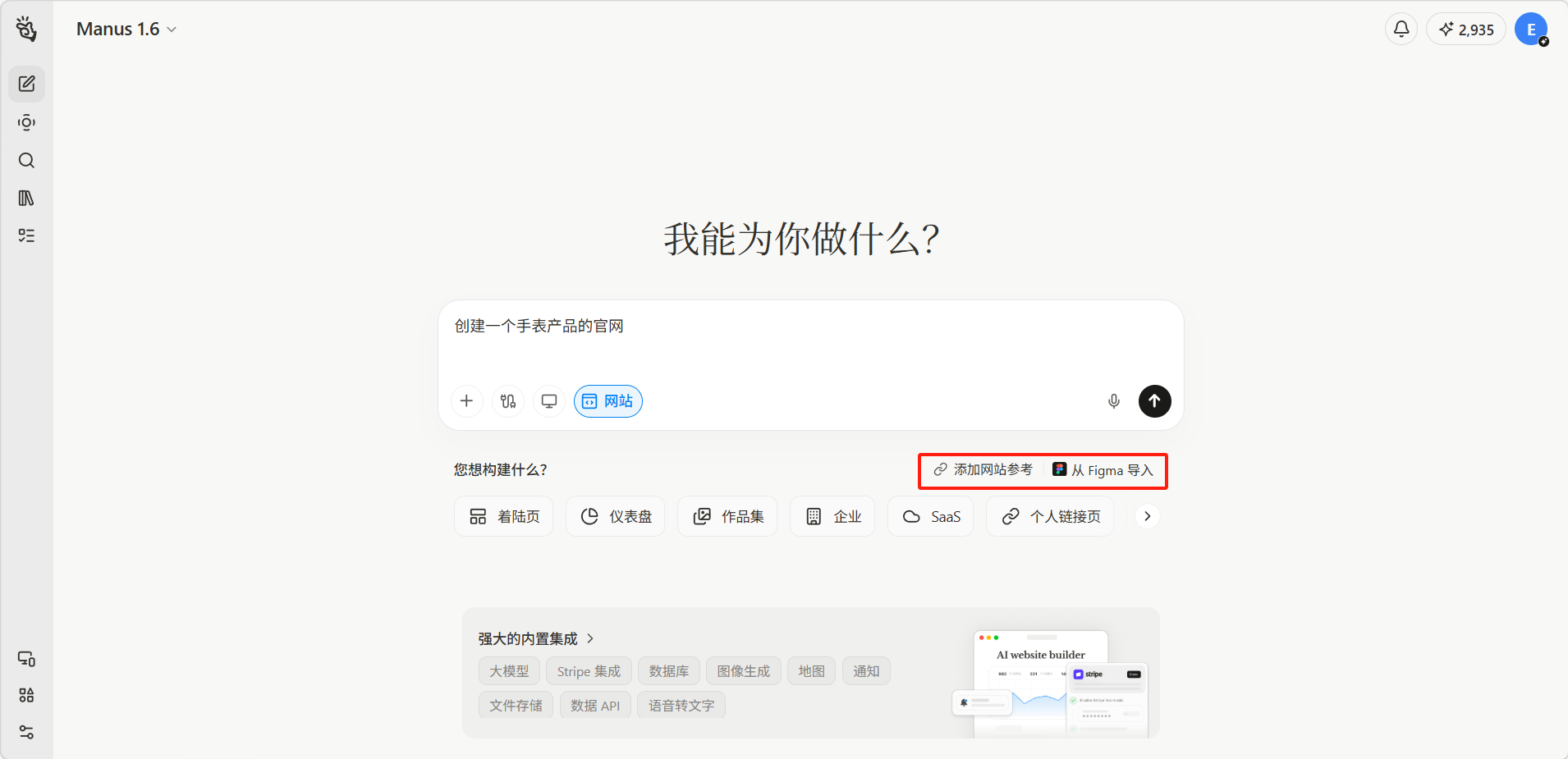Select the 着陆页 category
The image size is (1568, 759).
504,516
